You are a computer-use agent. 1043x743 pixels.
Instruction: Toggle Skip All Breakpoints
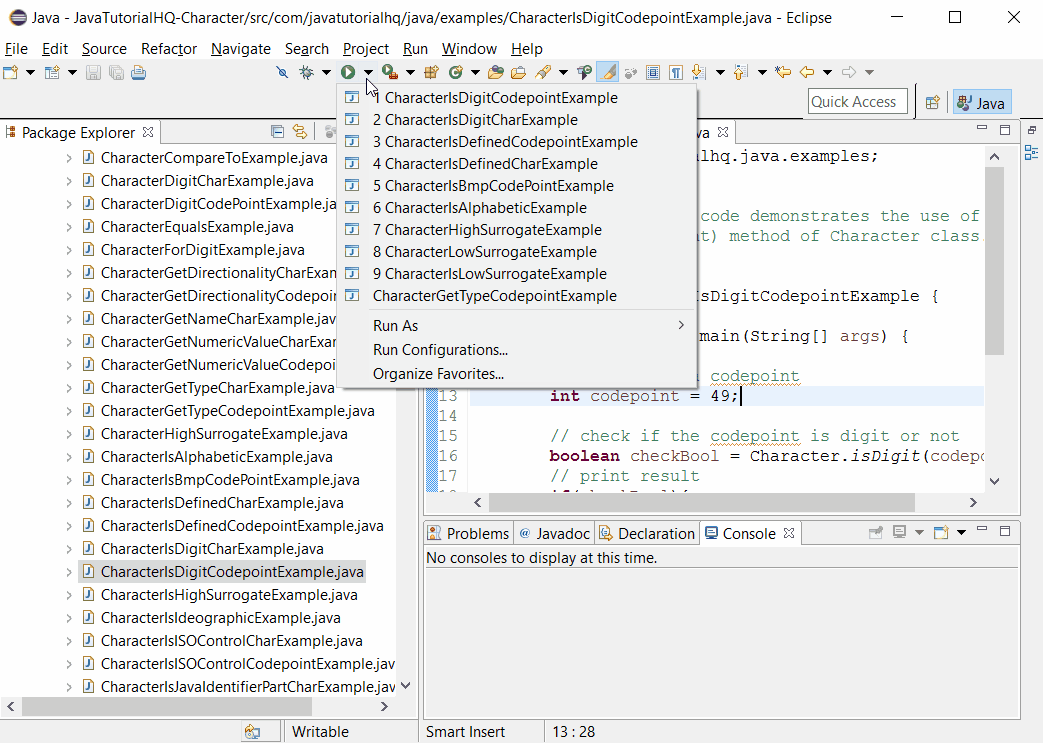tap(281, 72)
